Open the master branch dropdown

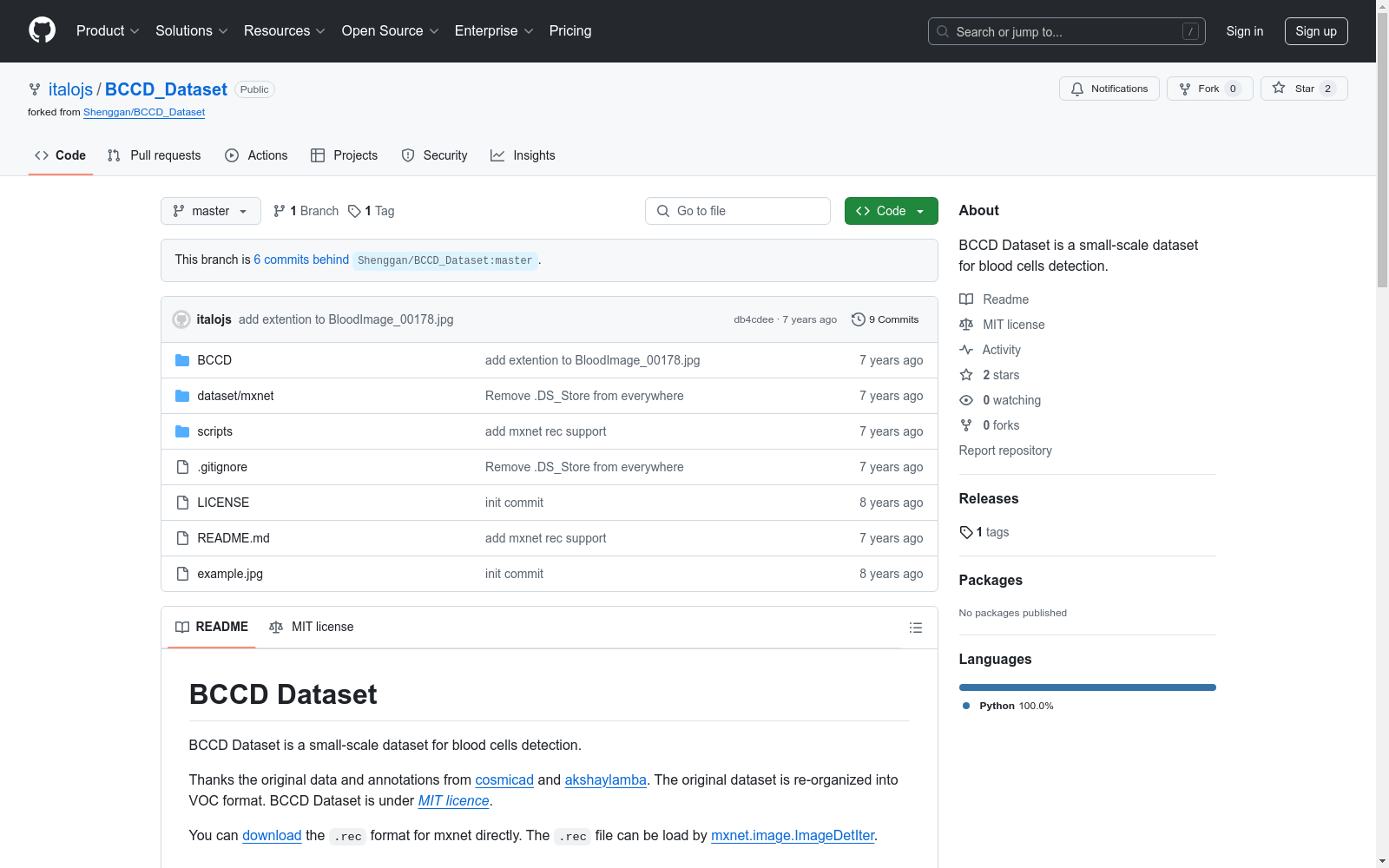[x=210, y=211]
